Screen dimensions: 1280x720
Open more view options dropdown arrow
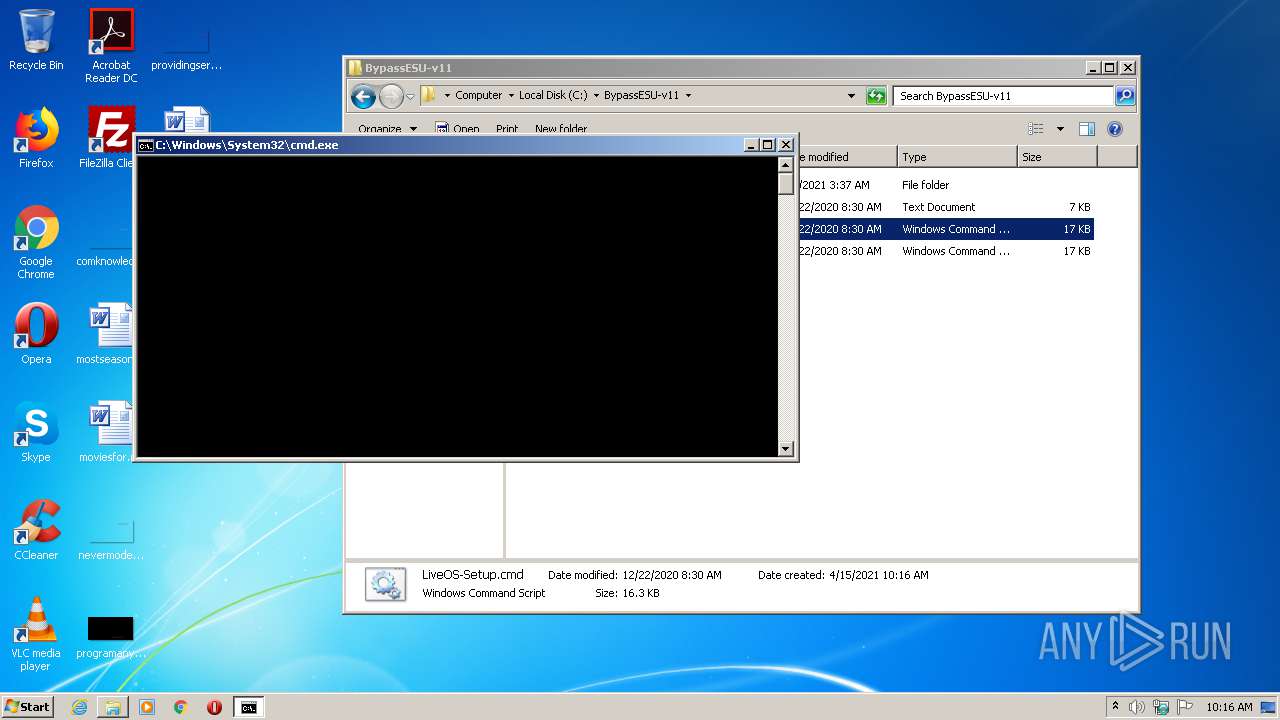click(1060, 129)
